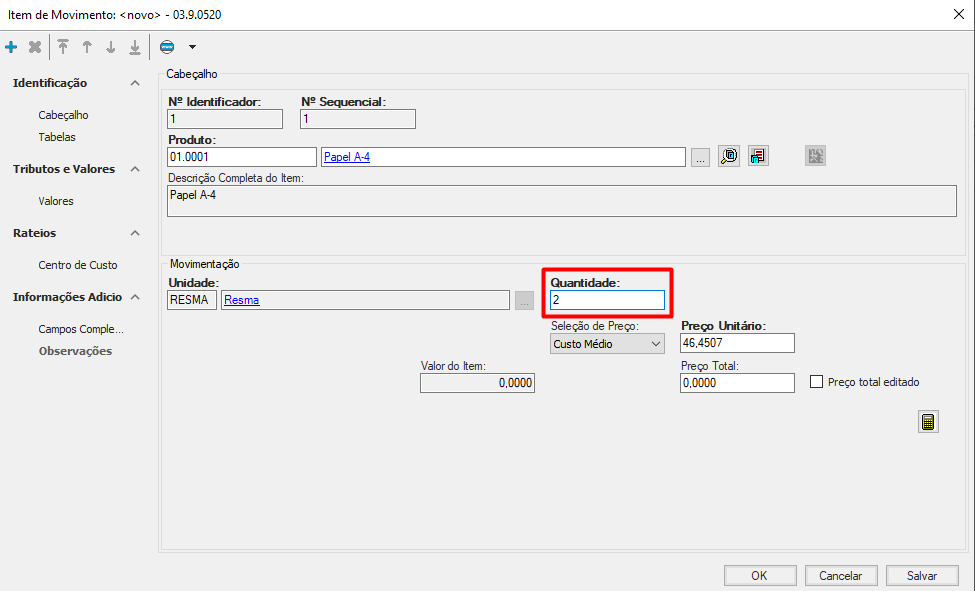Viewport: 975px width, 591px height.
Task: Open Centro de Custo in sidebar
Action: [x=78, y=265]
